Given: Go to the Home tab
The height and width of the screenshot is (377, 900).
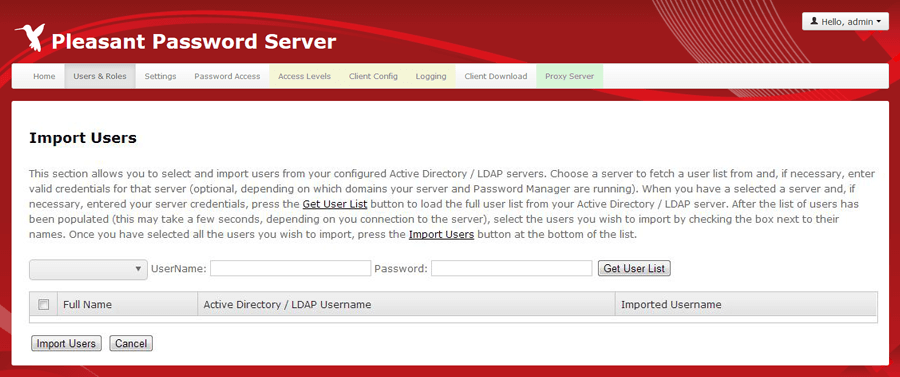Looking at the screenshot, I should [44, 76].
